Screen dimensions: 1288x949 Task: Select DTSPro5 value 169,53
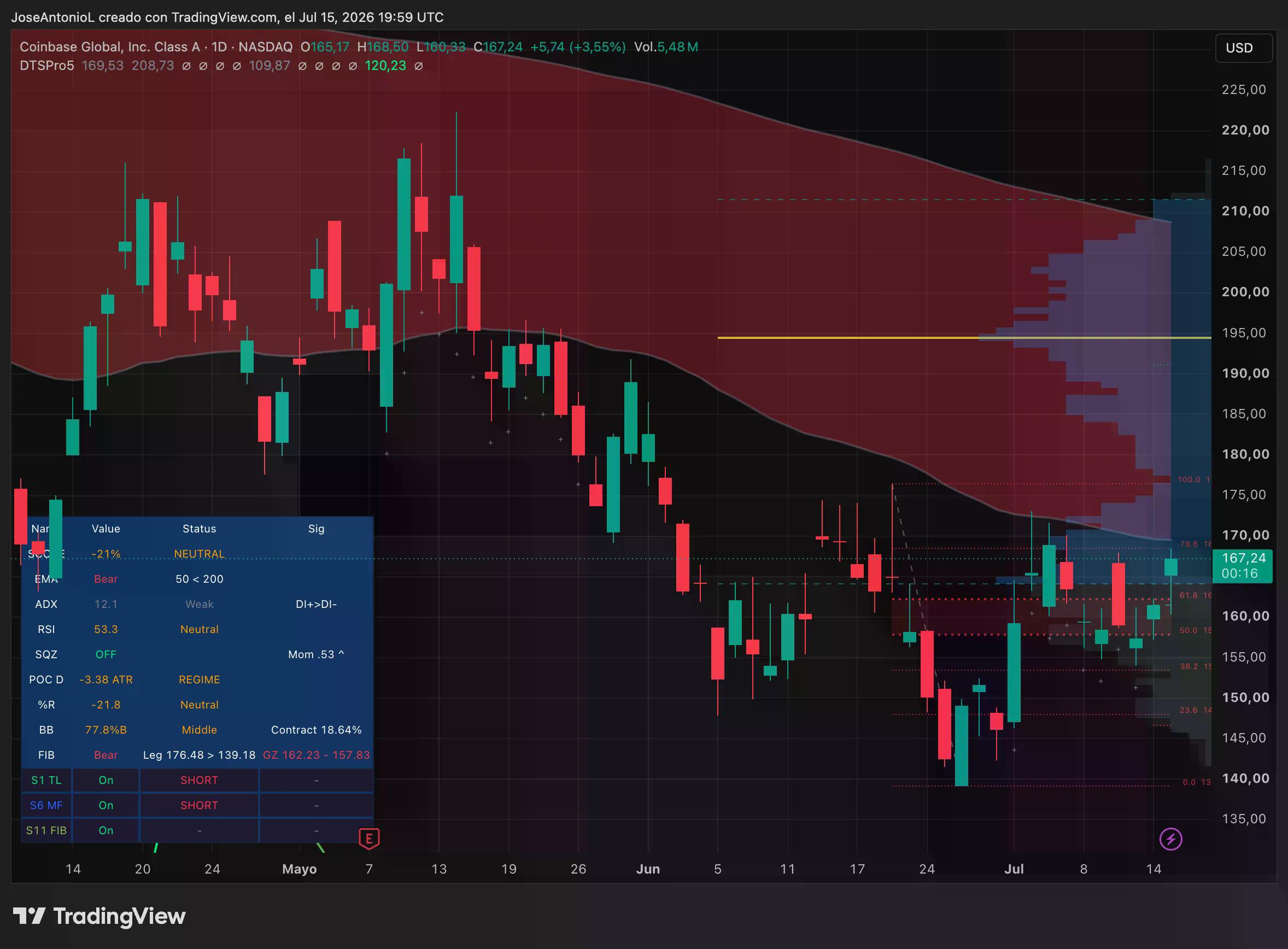102,66
